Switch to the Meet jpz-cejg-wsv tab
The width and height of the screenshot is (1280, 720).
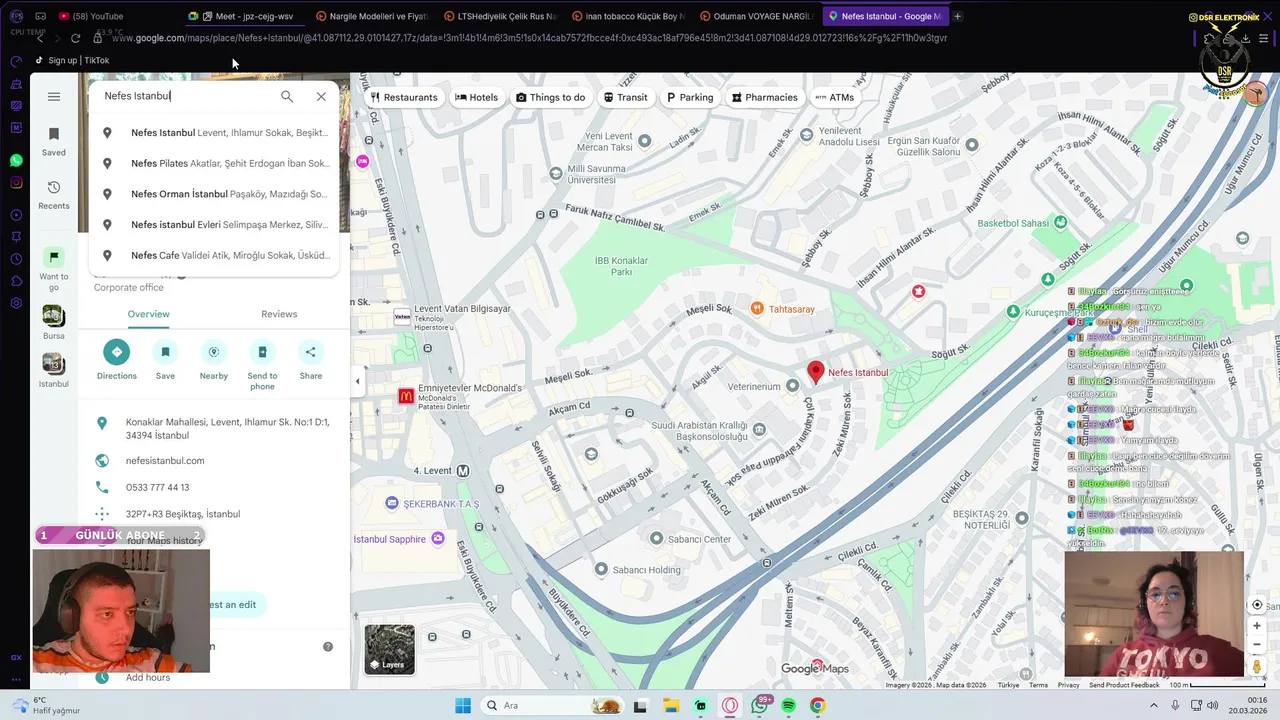point(247,16)
